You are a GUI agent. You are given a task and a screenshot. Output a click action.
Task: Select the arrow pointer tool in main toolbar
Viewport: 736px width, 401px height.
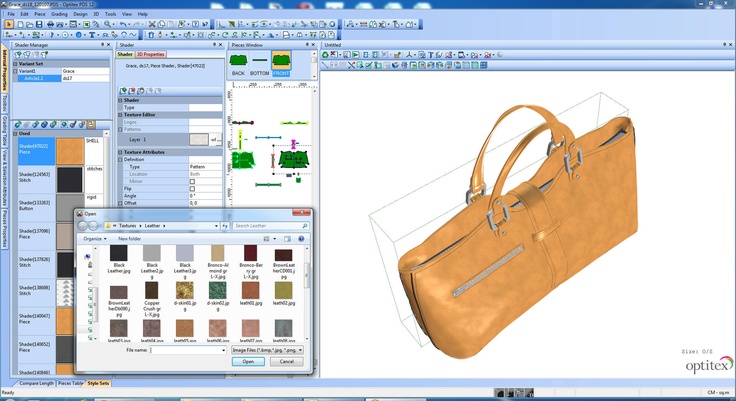point(8,24)
